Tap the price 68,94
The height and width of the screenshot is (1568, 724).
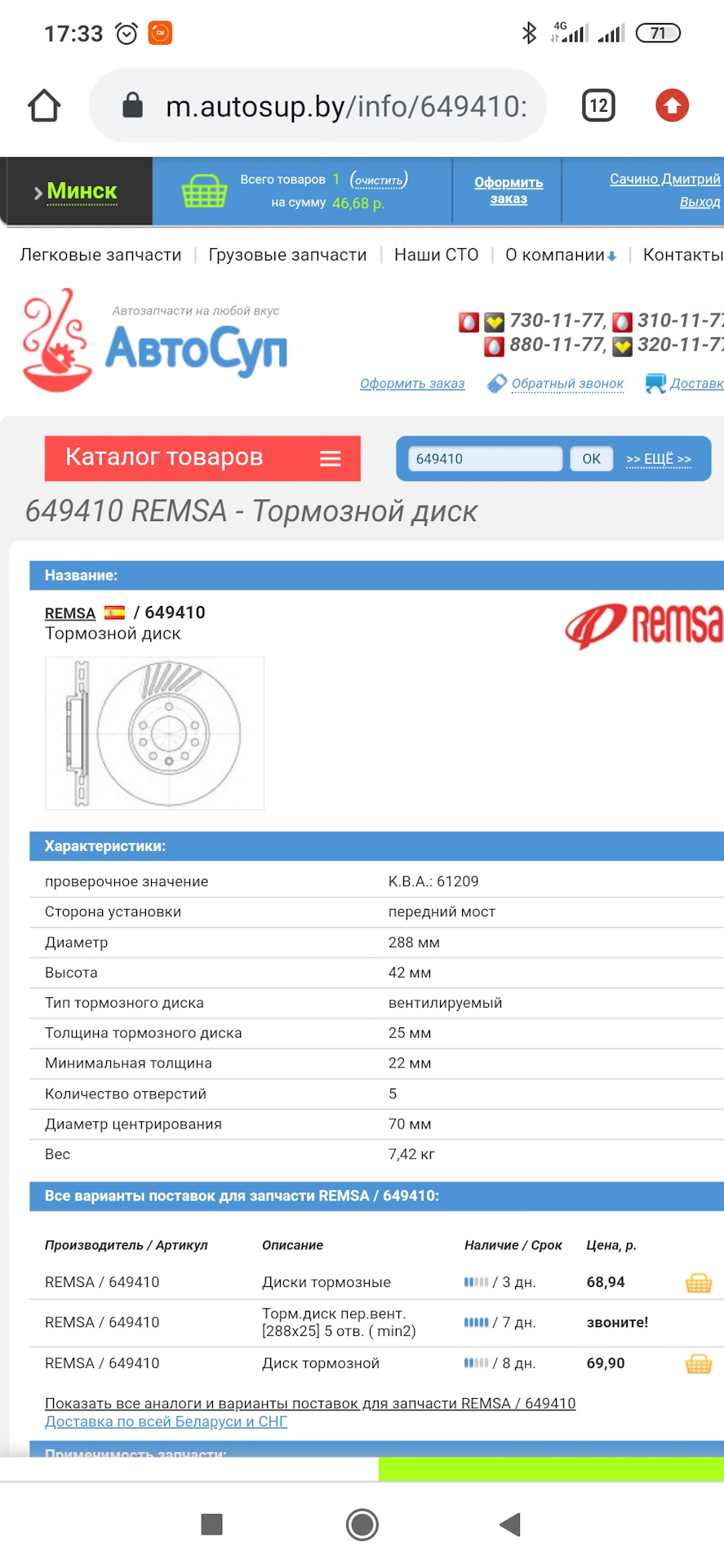point(606,1282)
